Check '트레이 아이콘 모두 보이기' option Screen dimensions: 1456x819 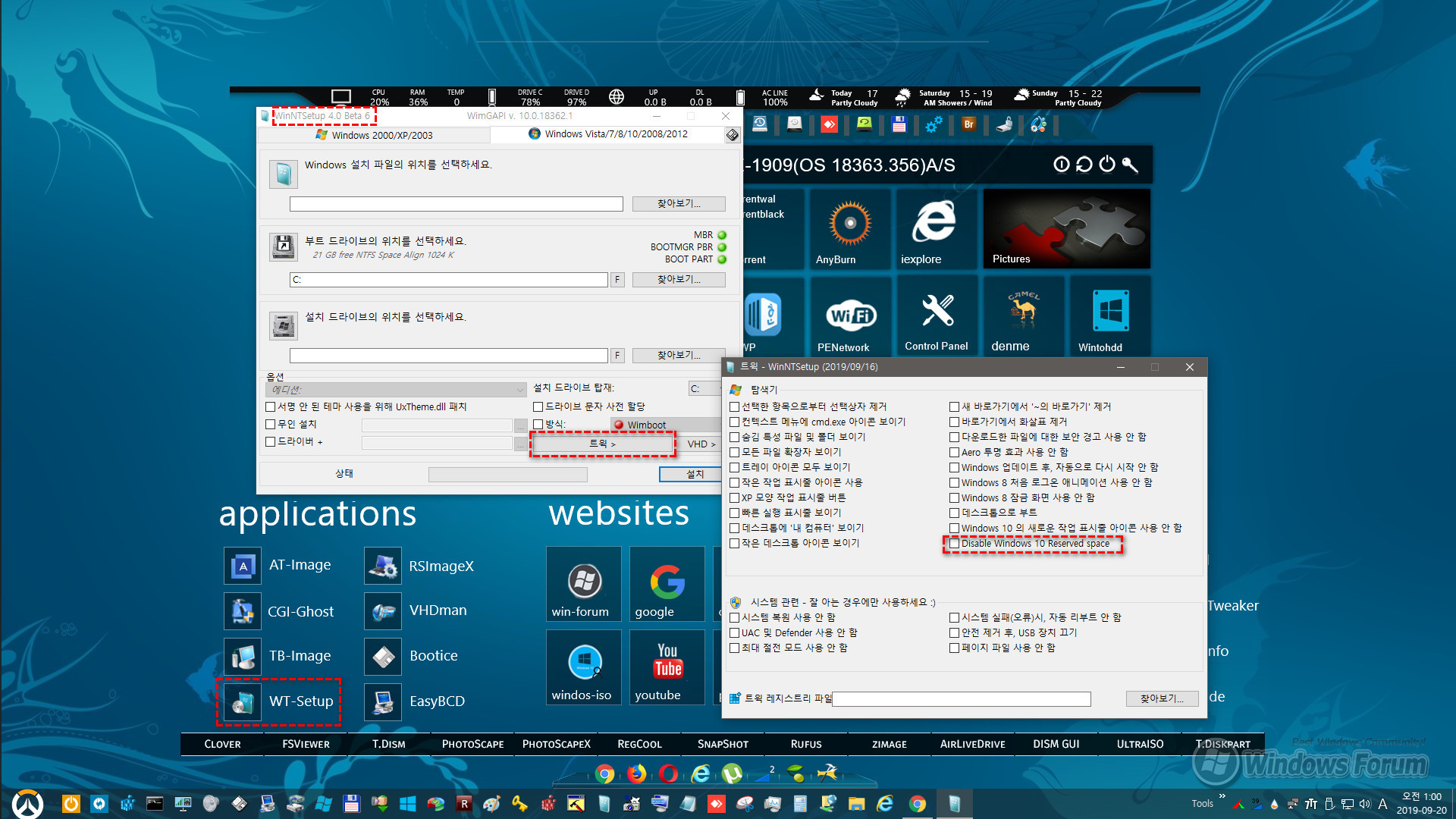735,468
